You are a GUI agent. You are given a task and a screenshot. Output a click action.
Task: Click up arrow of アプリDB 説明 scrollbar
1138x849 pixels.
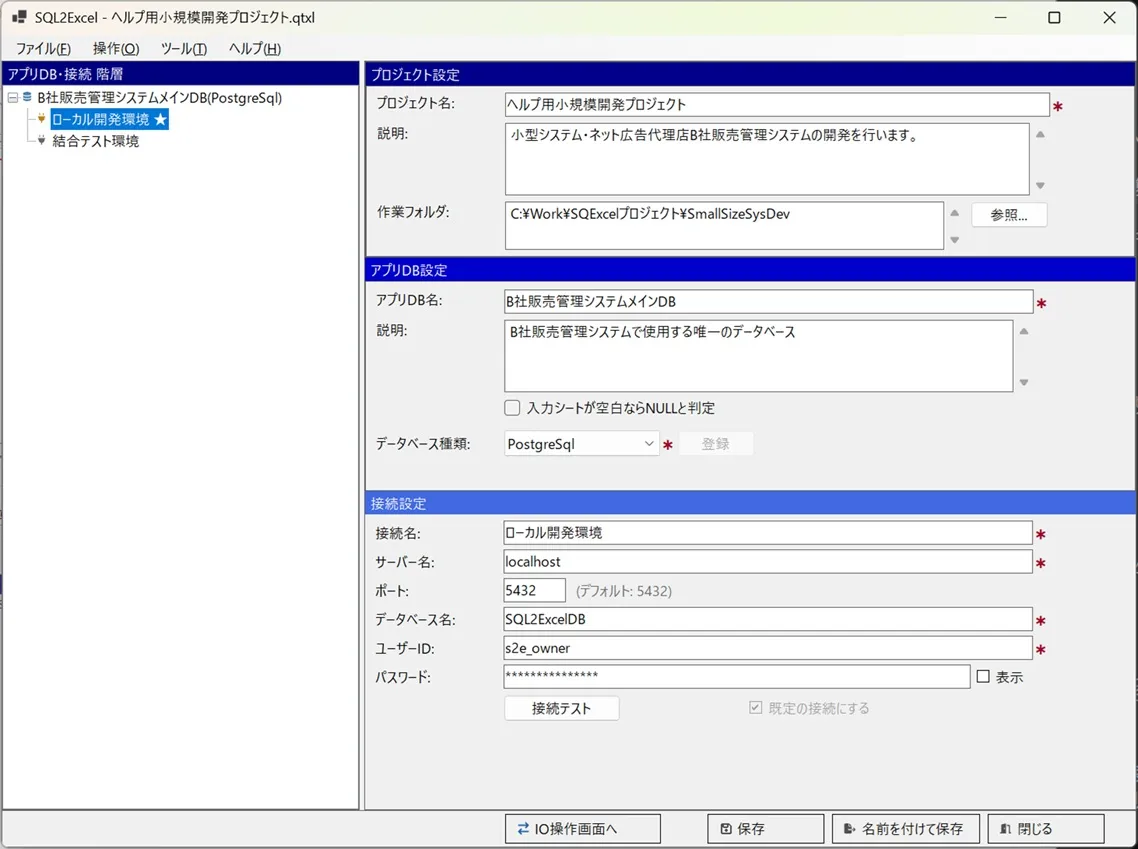pyautogui.click(x=1024, y=332)
